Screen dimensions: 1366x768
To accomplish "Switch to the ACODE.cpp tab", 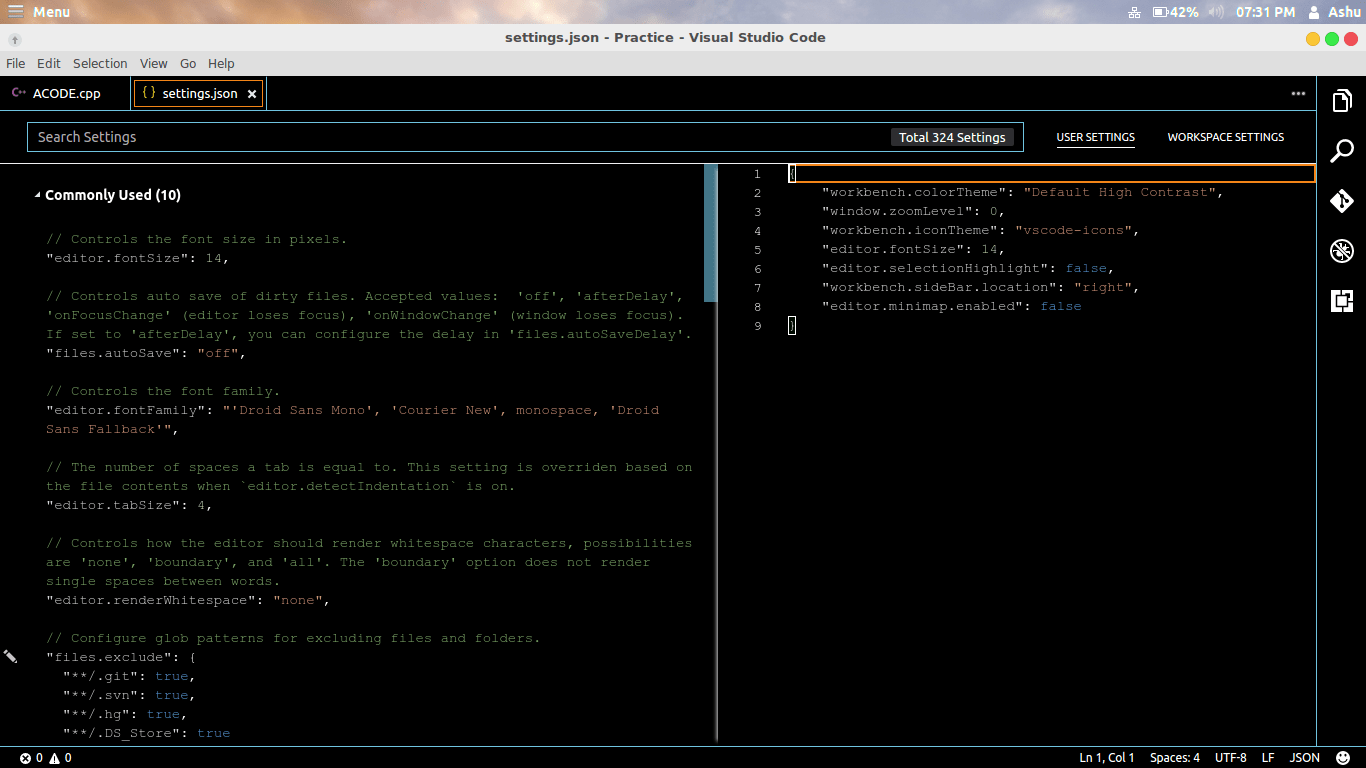I will click(66, 94).
